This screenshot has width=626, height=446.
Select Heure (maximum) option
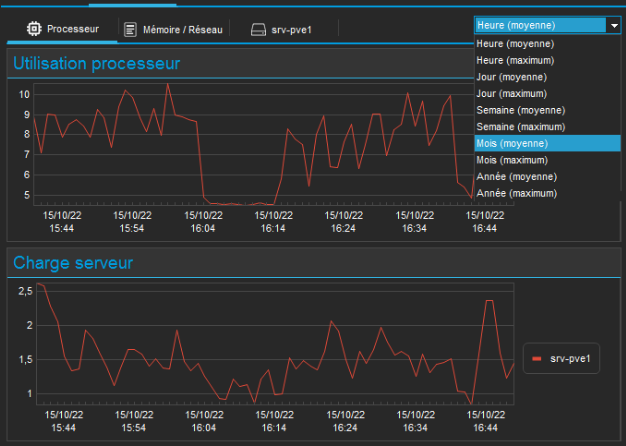(x=547, y=60)
